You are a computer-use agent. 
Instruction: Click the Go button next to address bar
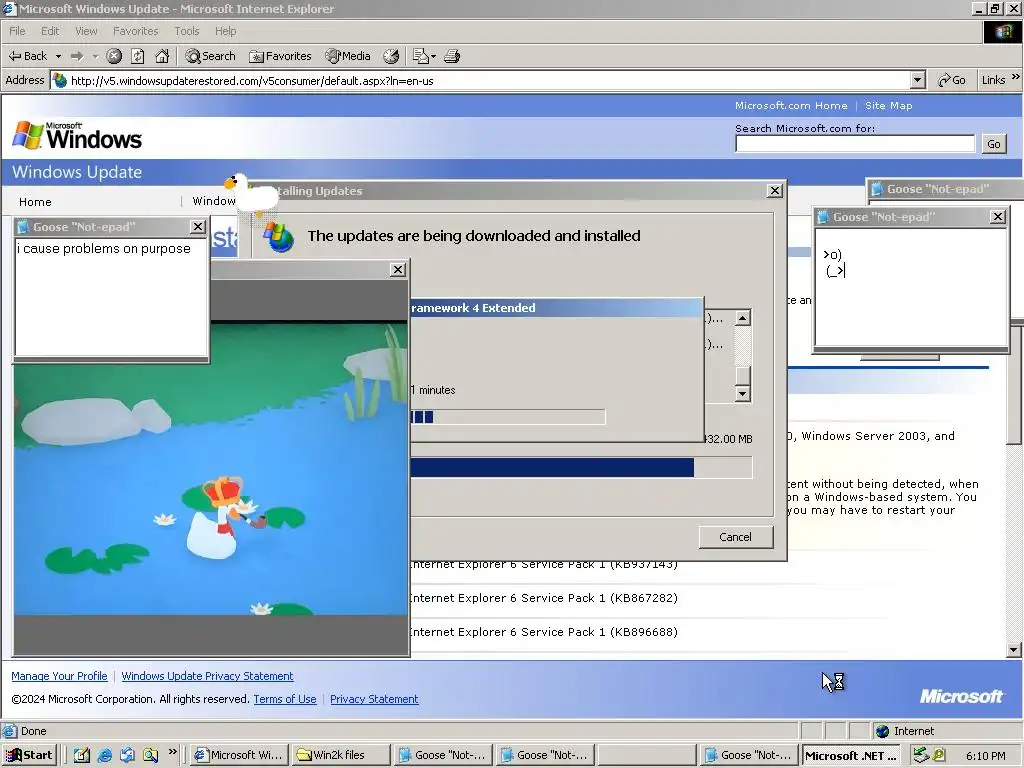point(951,80)
